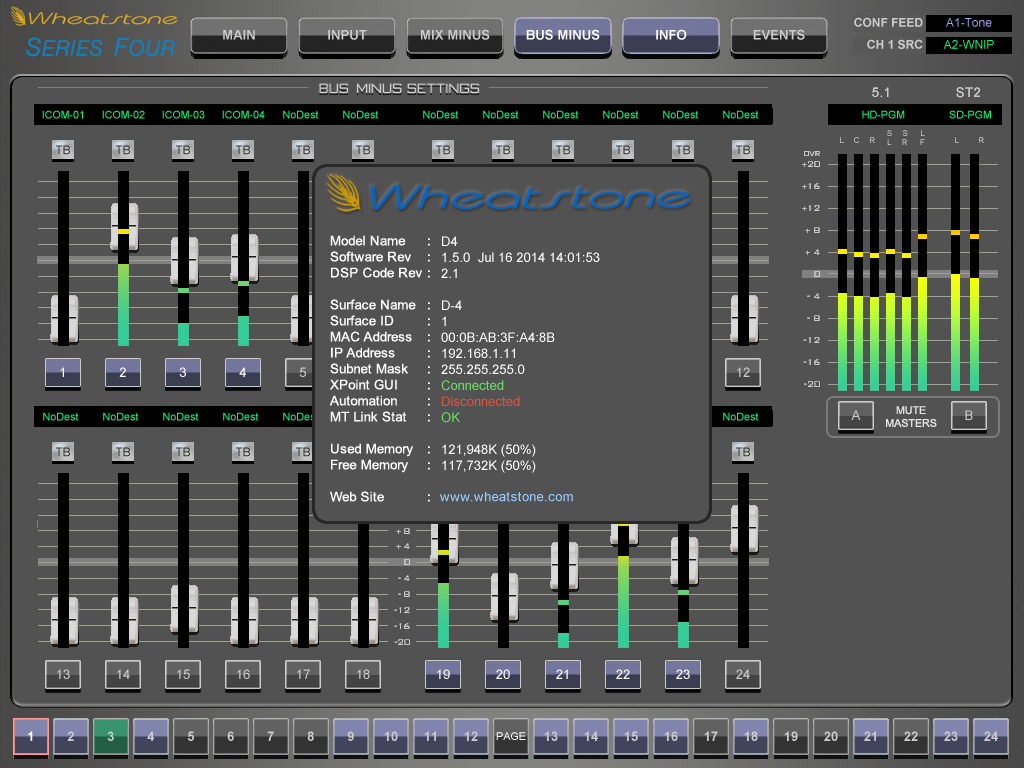
Task: Select the BUS MINUS tab
Action: (x=562, y=35)
